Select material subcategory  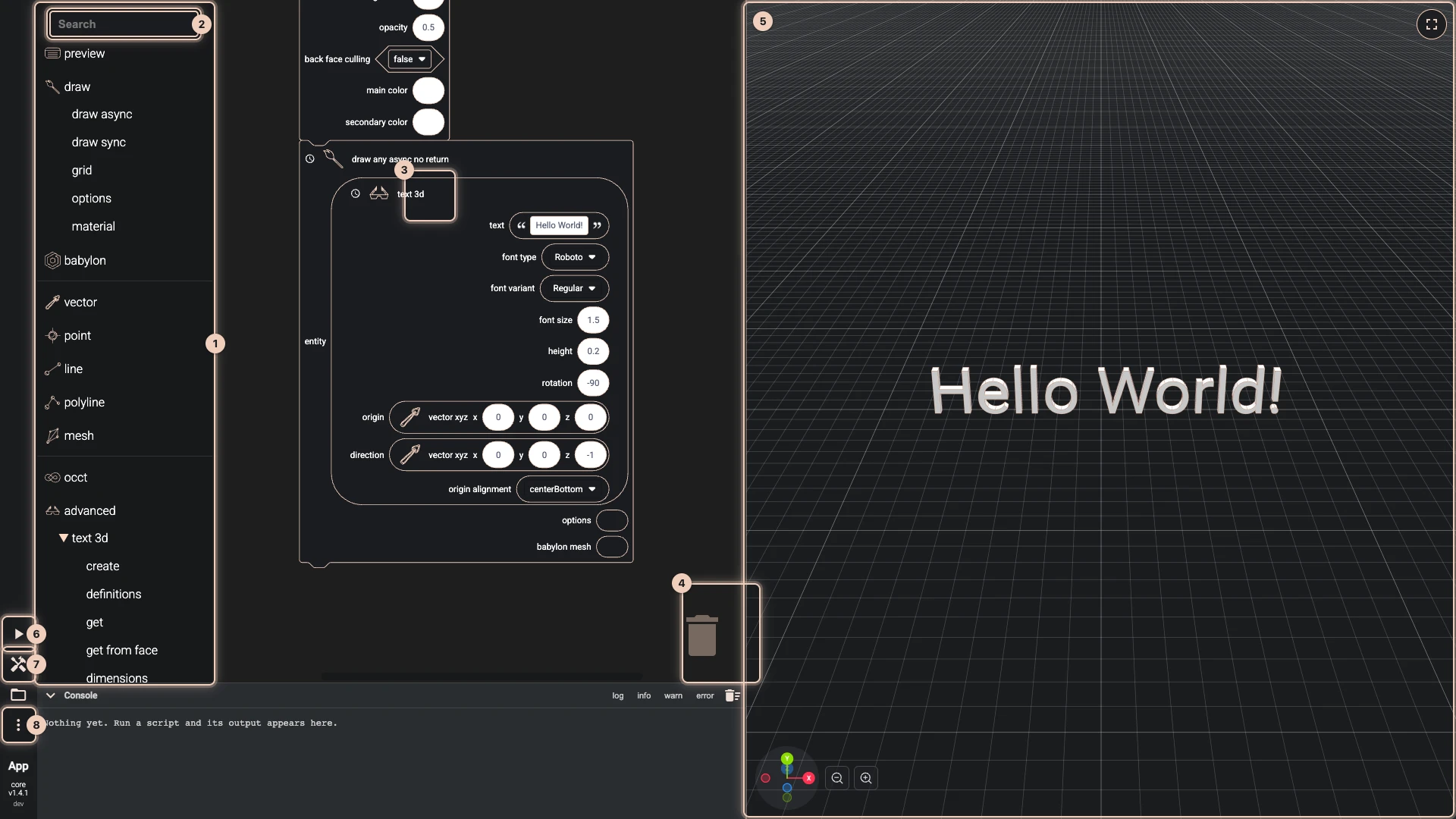93,227
